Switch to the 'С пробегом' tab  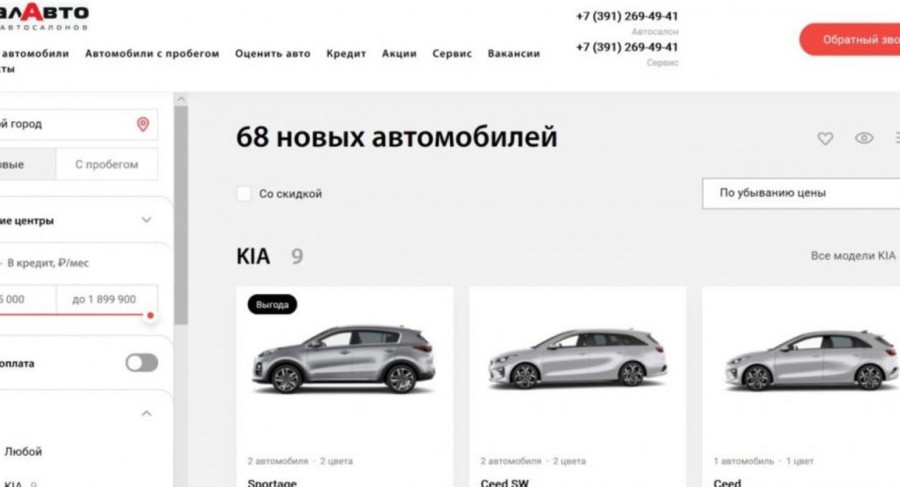107,164
